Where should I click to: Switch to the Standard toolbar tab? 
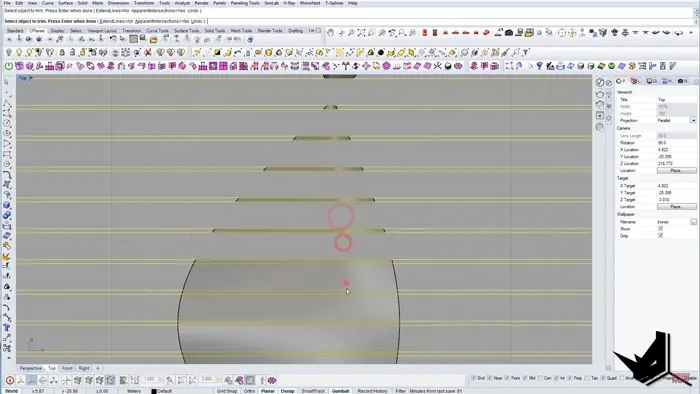tap(15, 31)
